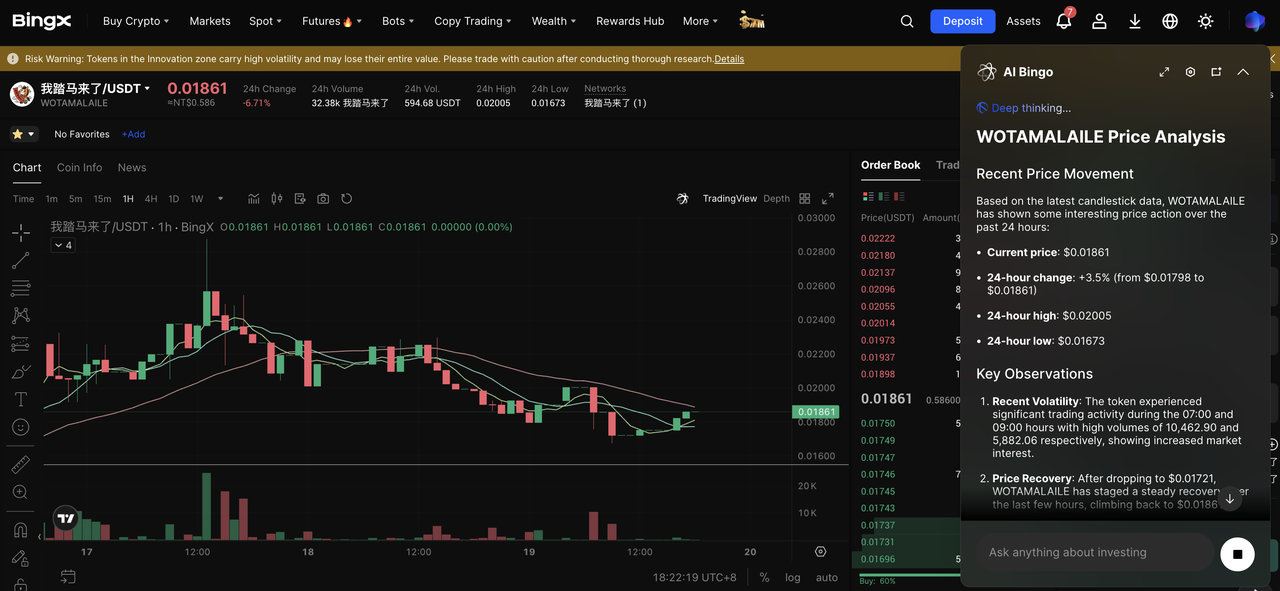
Task: Stop the AI response generation
Action: tap(1237, 554)
